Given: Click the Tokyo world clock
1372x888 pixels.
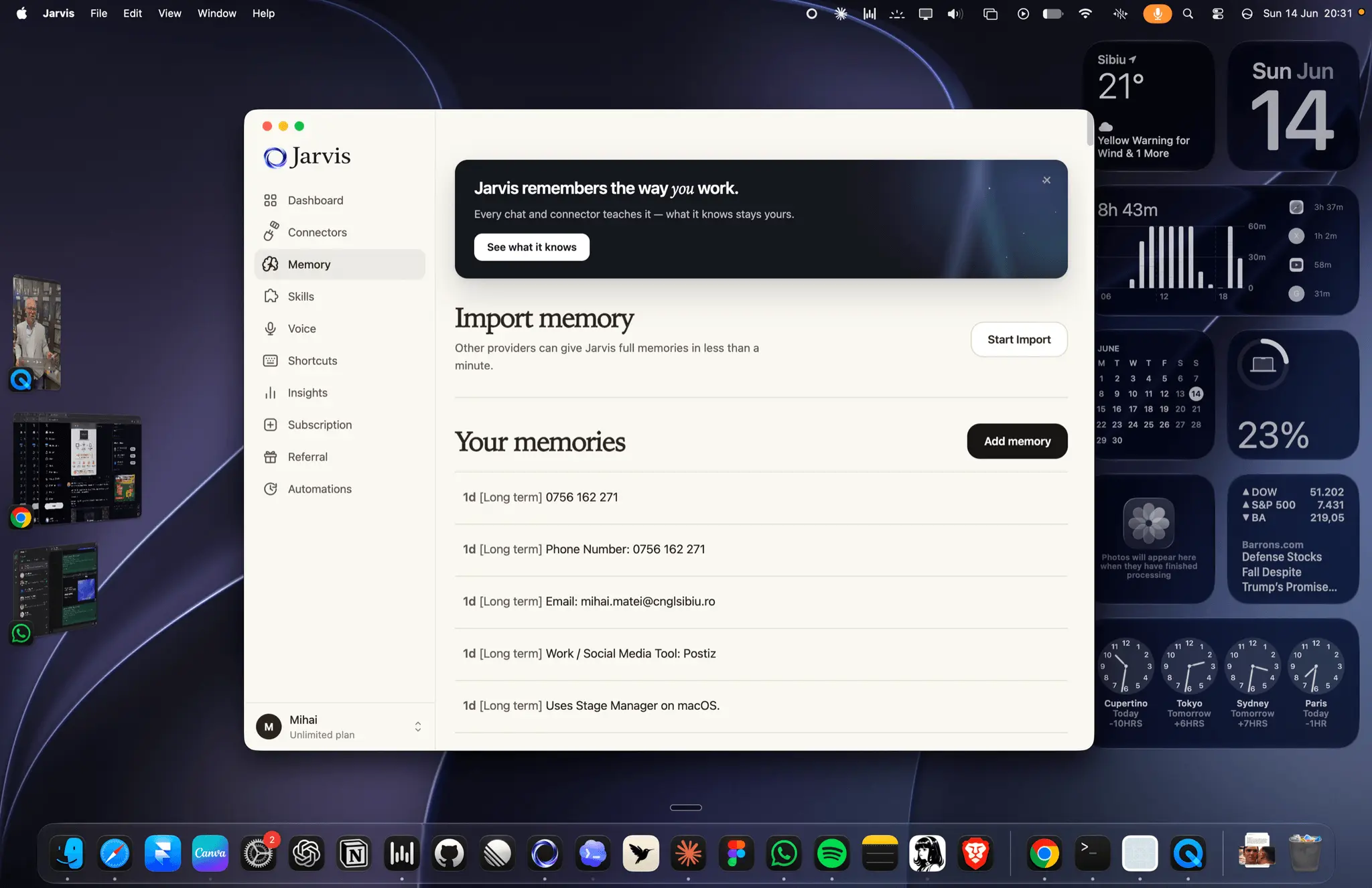Looking at the screenshot, I should click(1189, 682).
